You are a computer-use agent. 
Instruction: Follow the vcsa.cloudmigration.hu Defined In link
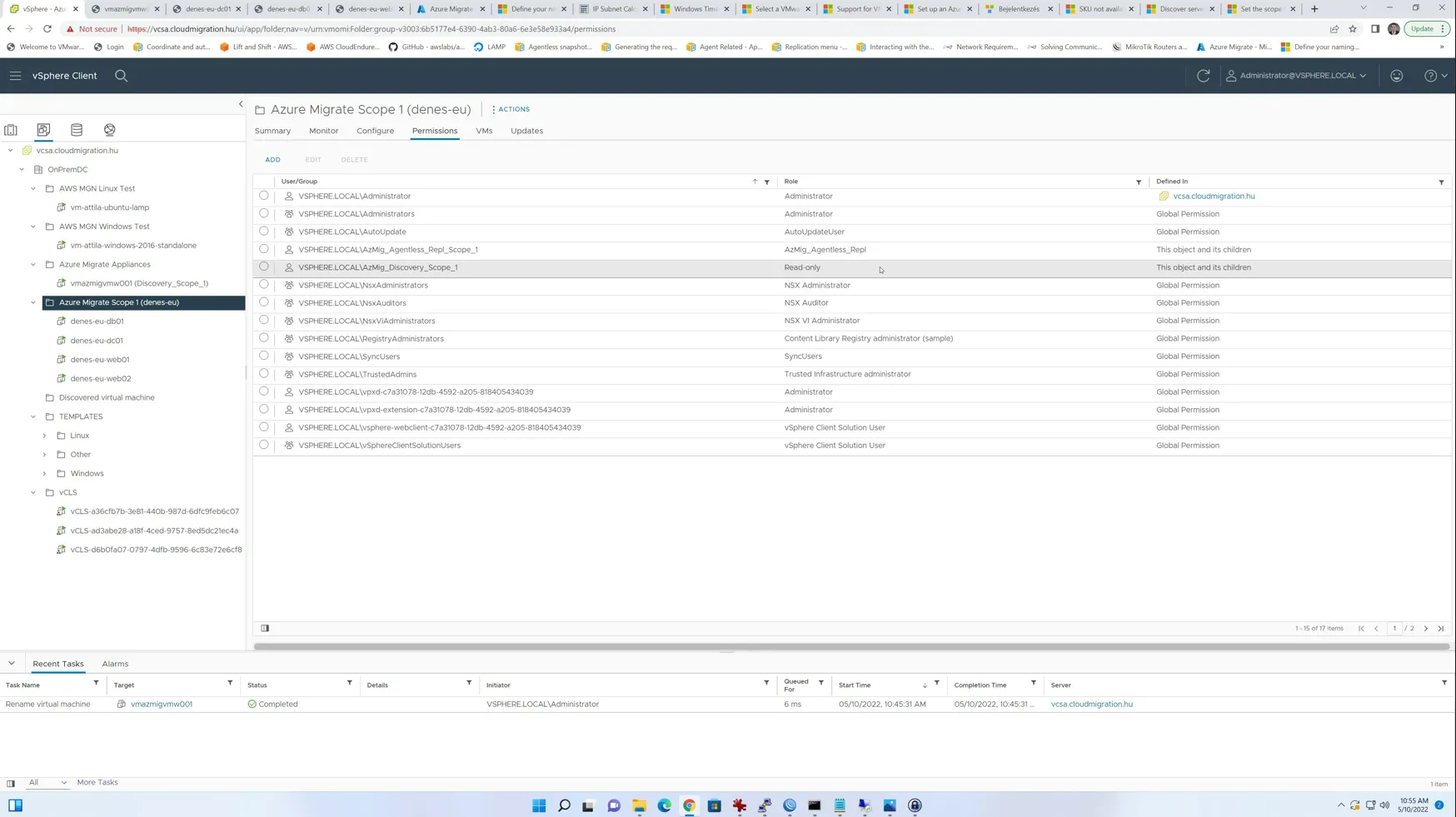tap(1214, 197)
